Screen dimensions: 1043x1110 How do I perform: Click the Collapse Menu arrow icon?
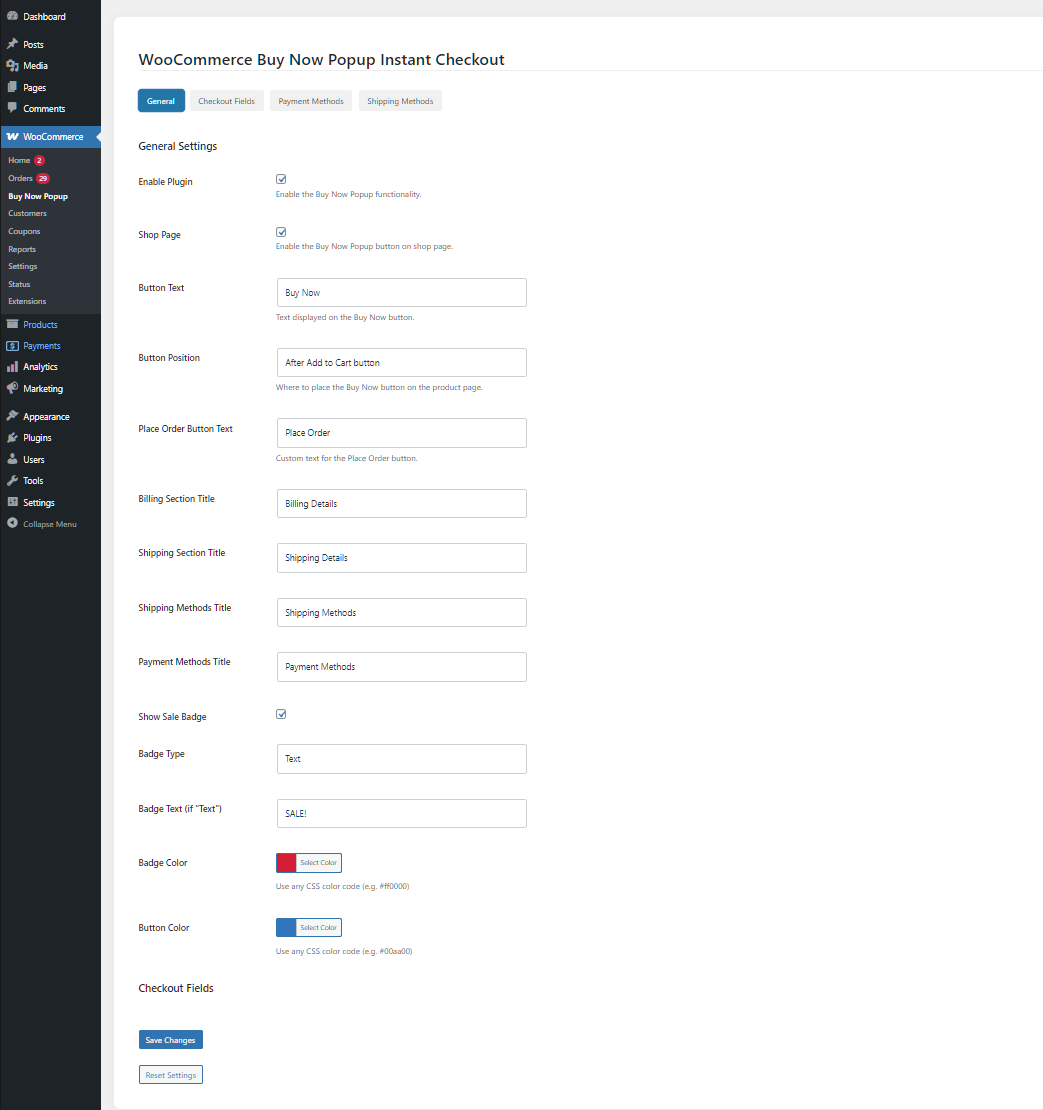click(x=12, y=524)
